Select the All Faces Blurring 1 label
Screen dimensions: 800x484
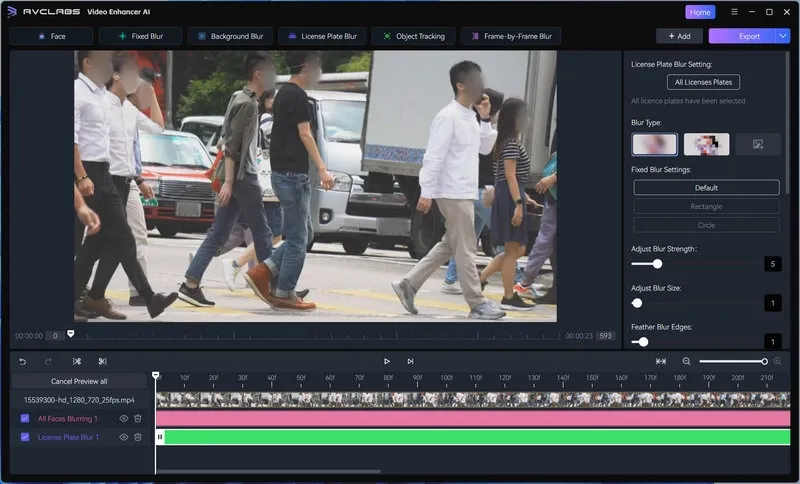tap(68, 419)
